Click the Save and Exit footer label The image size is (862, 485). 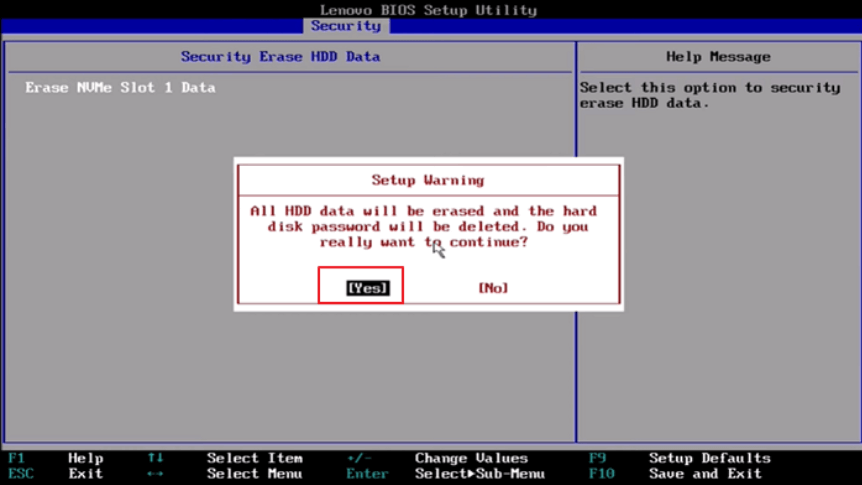coord(705,474)
